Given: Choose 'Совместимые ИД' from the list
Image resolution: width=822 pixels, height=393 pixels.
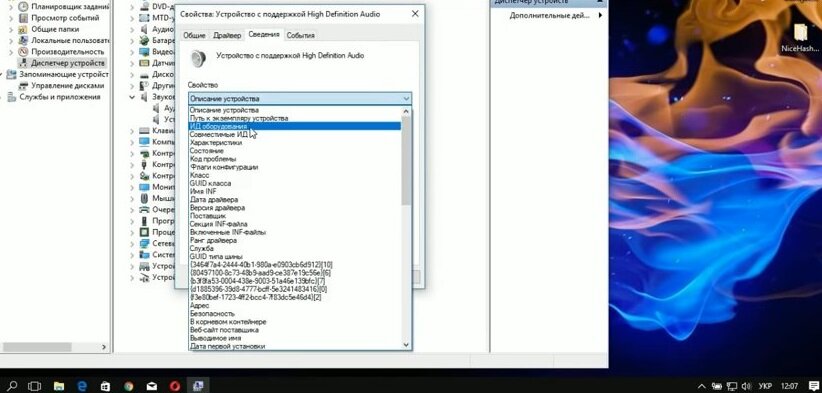Looking at the screenshot, I should 295,134.
